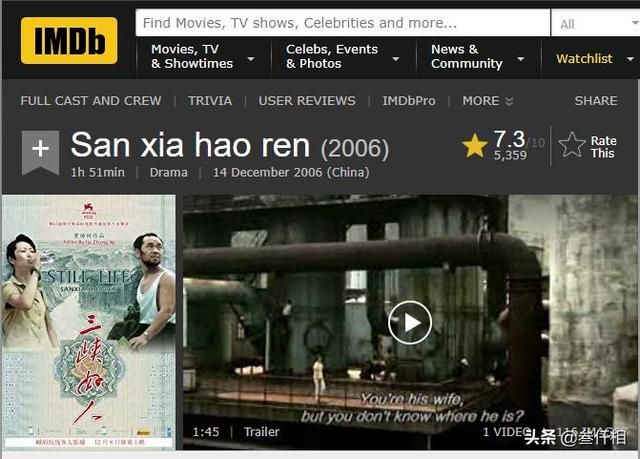This screenshot has width=640, height=459.
Task: Expand the MORE chevron menu
Action: click(x=488, y=101)
